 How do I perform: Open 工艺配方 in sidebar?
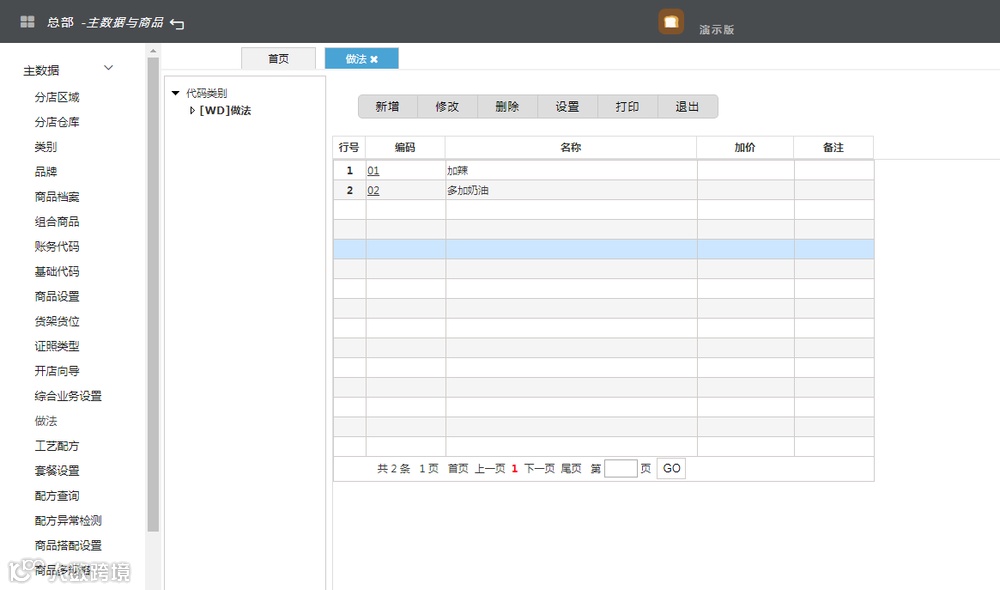point(57,446)
